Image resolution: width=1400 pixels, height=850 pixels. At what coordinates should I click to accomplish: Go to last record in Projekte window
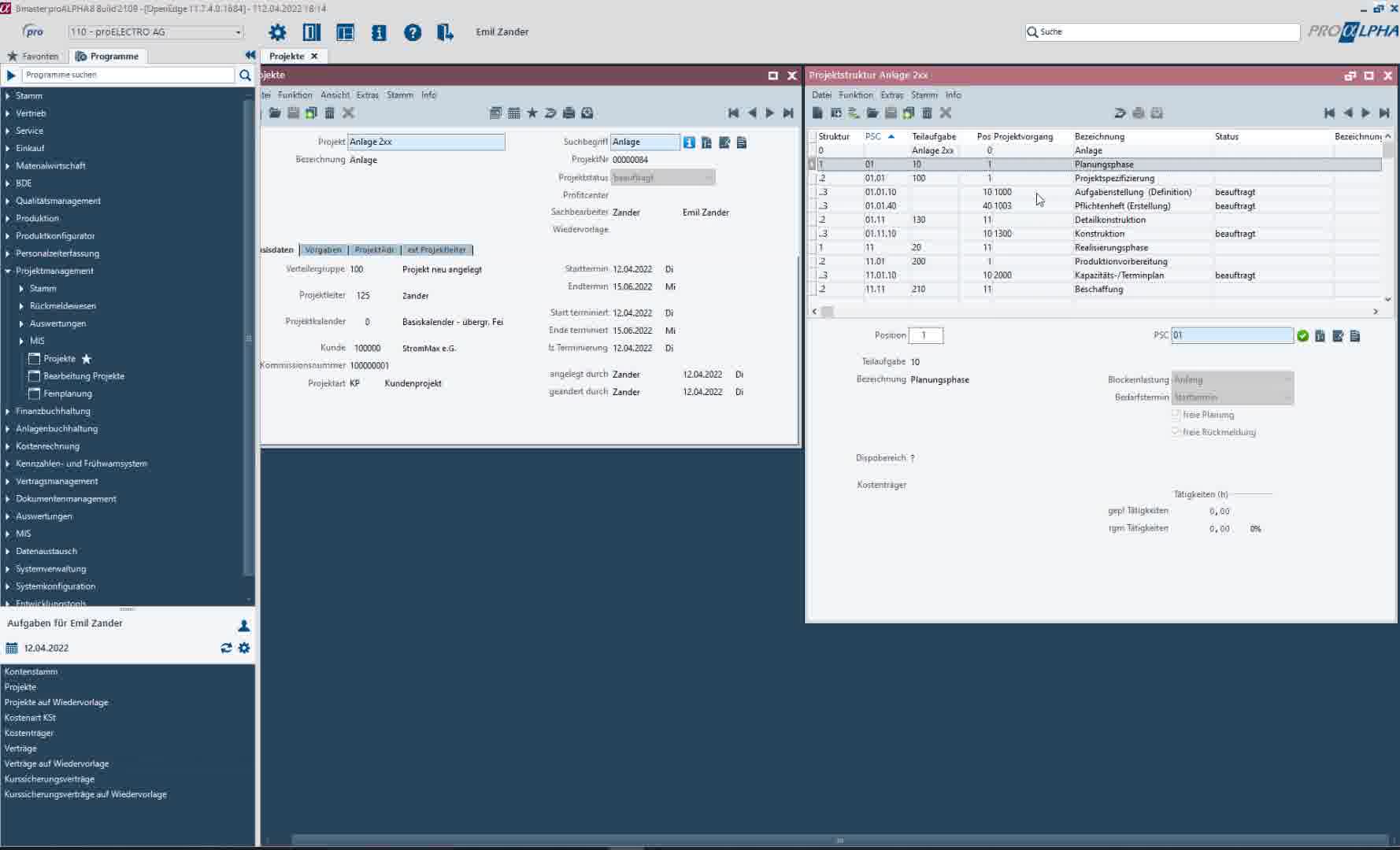click(788, 113)
